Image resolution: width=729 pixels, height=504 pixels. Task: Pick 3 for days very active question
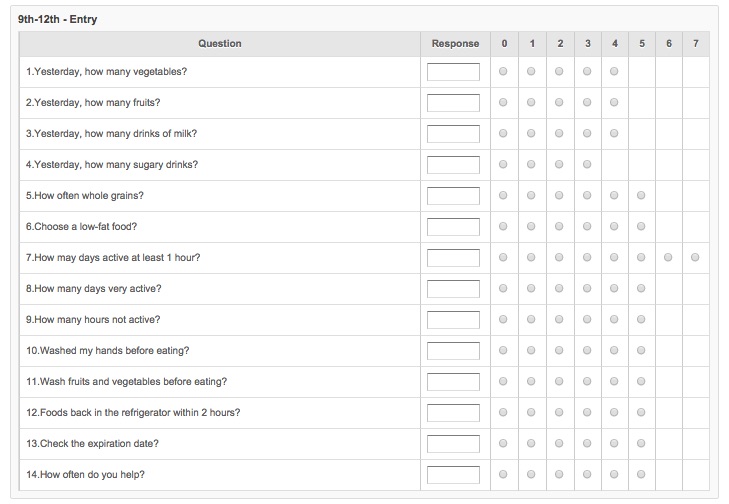(x=587, y=289)
